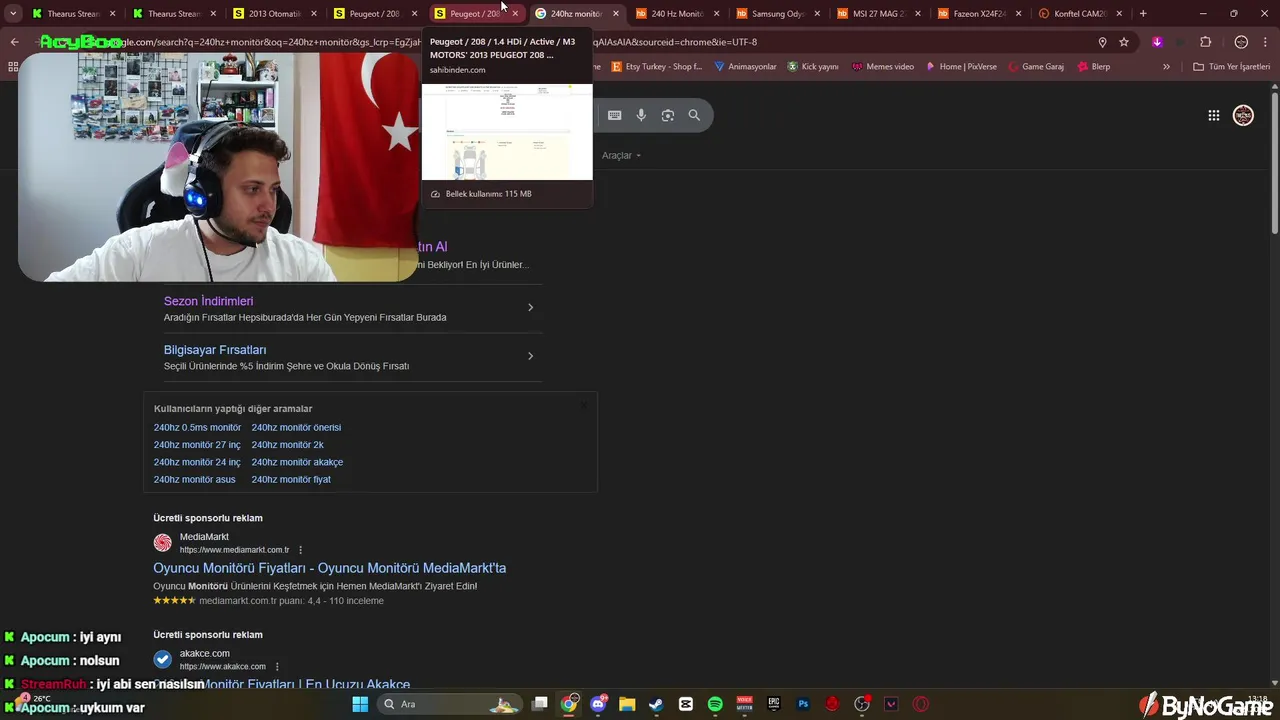1280x720 pixels.
Task: Open Chrome from the taskbar
Action: [x=569, y=704]
